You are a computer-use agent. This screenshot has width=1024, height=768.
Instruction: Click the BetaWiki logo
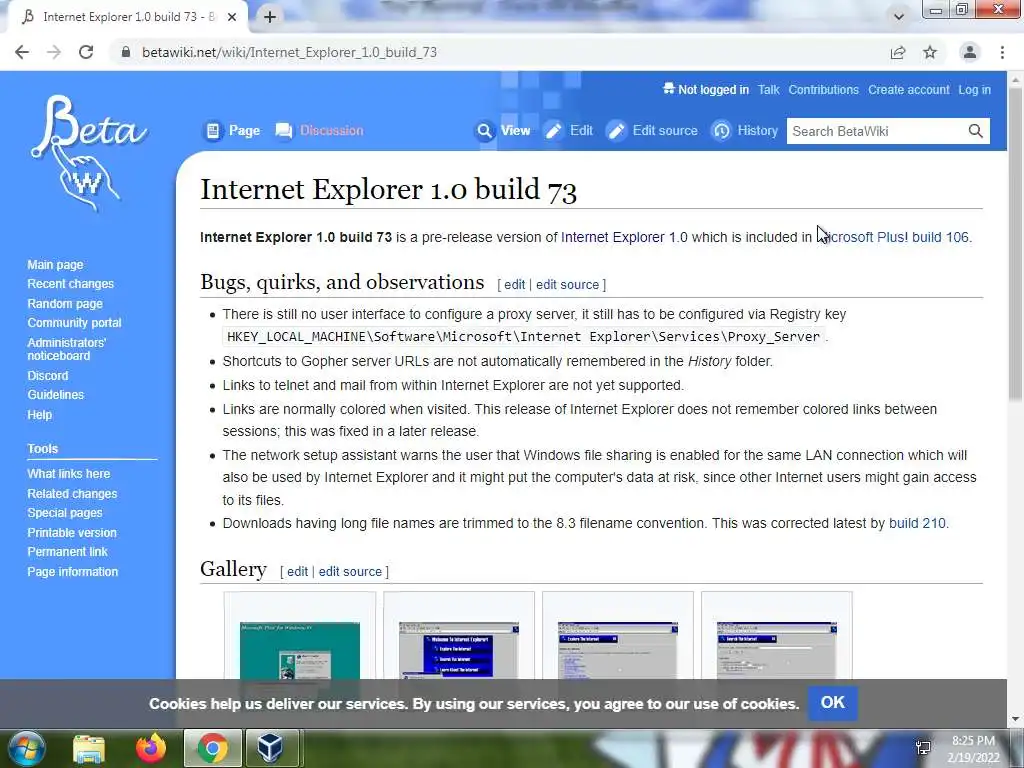(x=89, y=153)
